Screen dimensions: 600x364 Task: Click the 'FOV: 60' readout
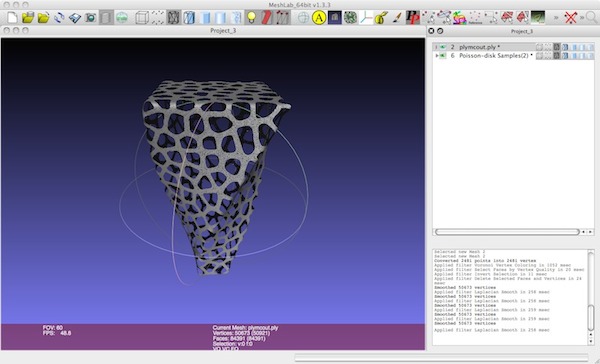coord(53,328)
